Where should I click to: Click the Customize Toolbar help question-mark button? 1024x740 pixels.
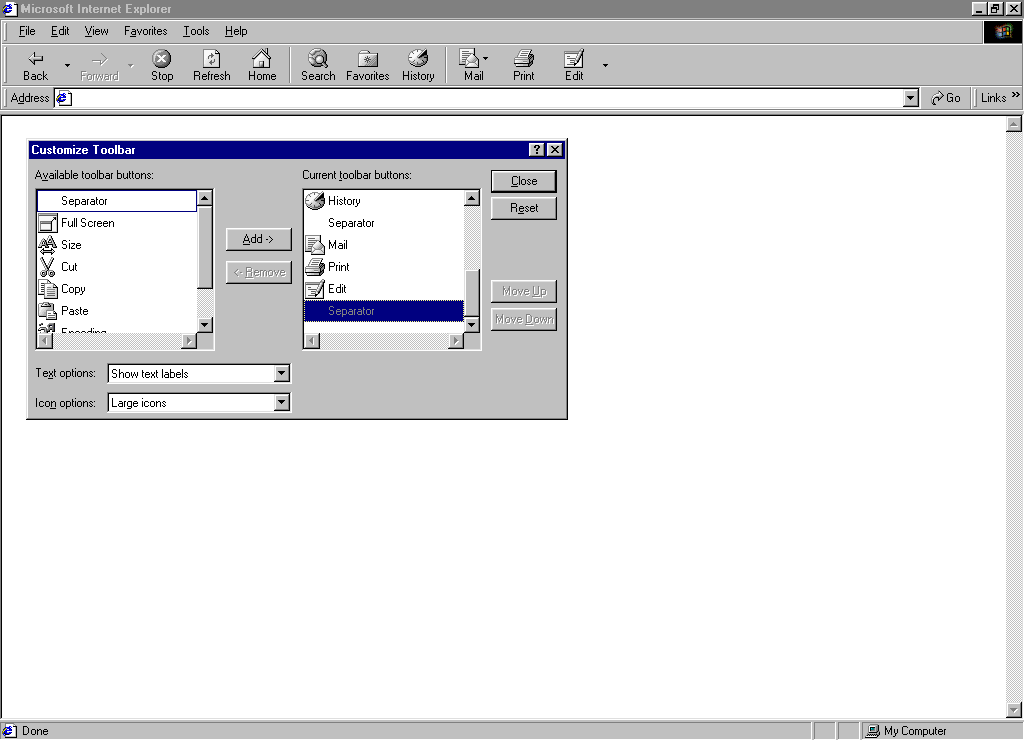pos(536,150)
